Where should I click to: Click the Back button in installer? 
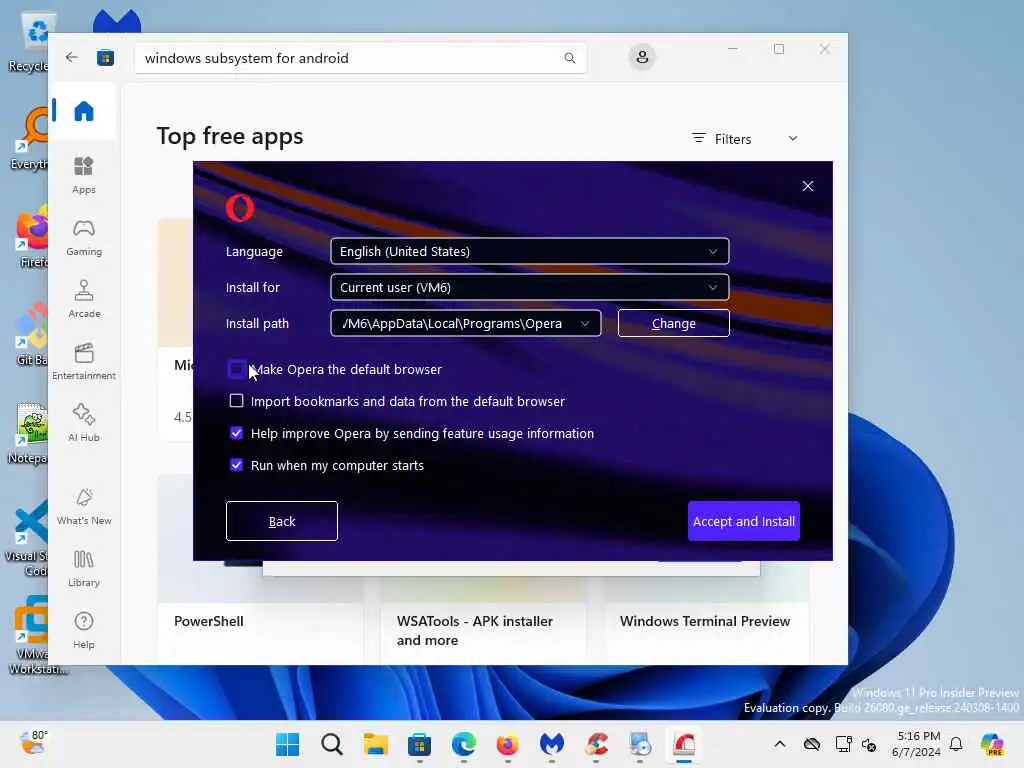281,521
